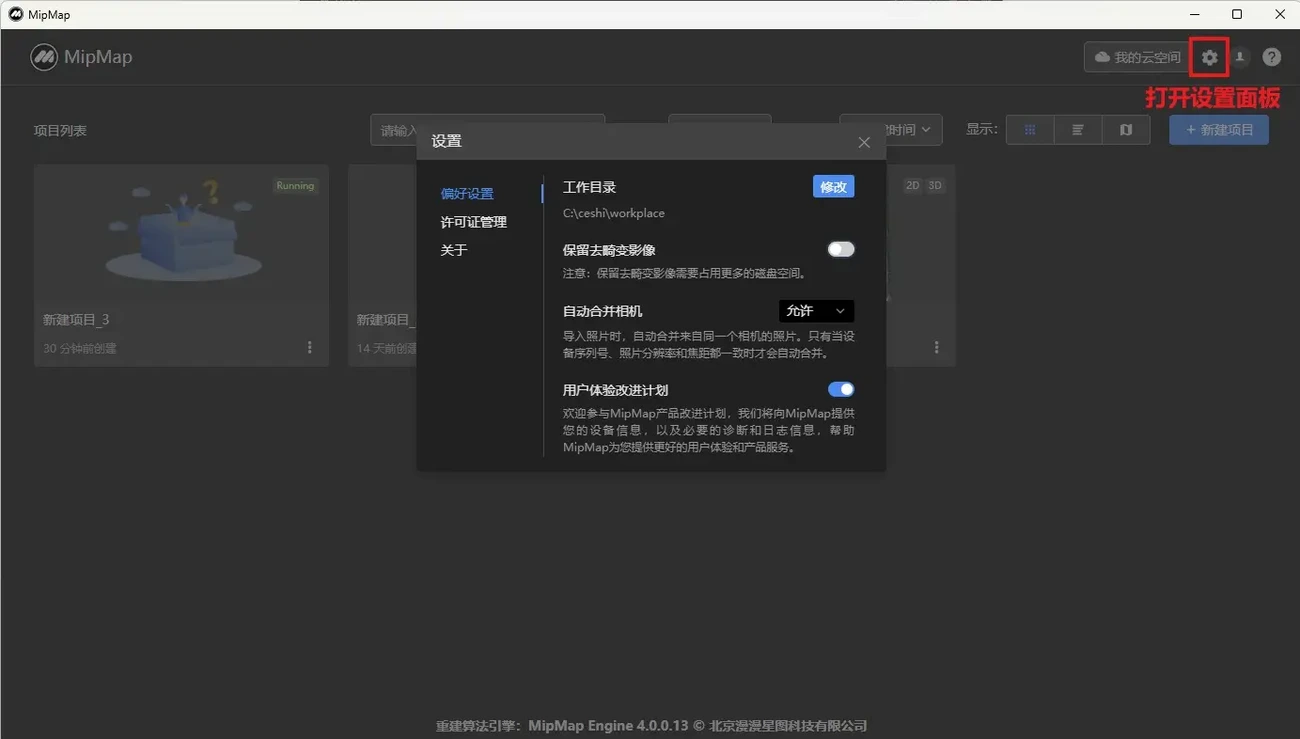Open 许可证管理 settings tab
This screenshot has width=1300, height=739.
pyautogui.click(x=474, y=222)
